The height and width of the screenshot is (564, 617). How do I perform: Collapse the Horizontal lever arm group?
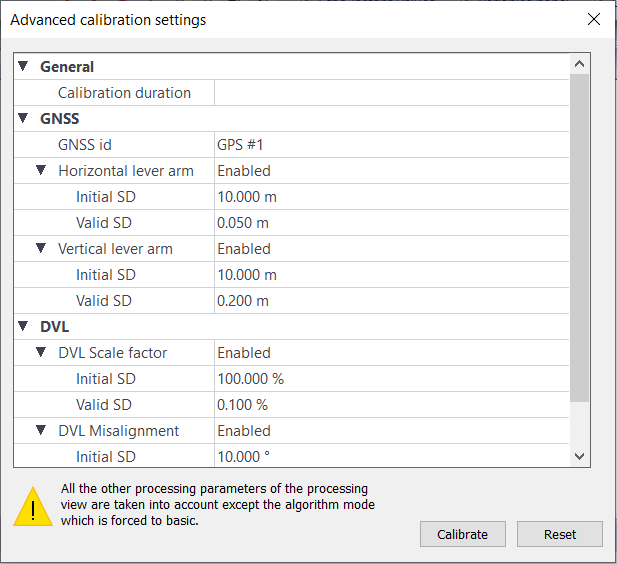pyautogui.click(x=41, y=170)
